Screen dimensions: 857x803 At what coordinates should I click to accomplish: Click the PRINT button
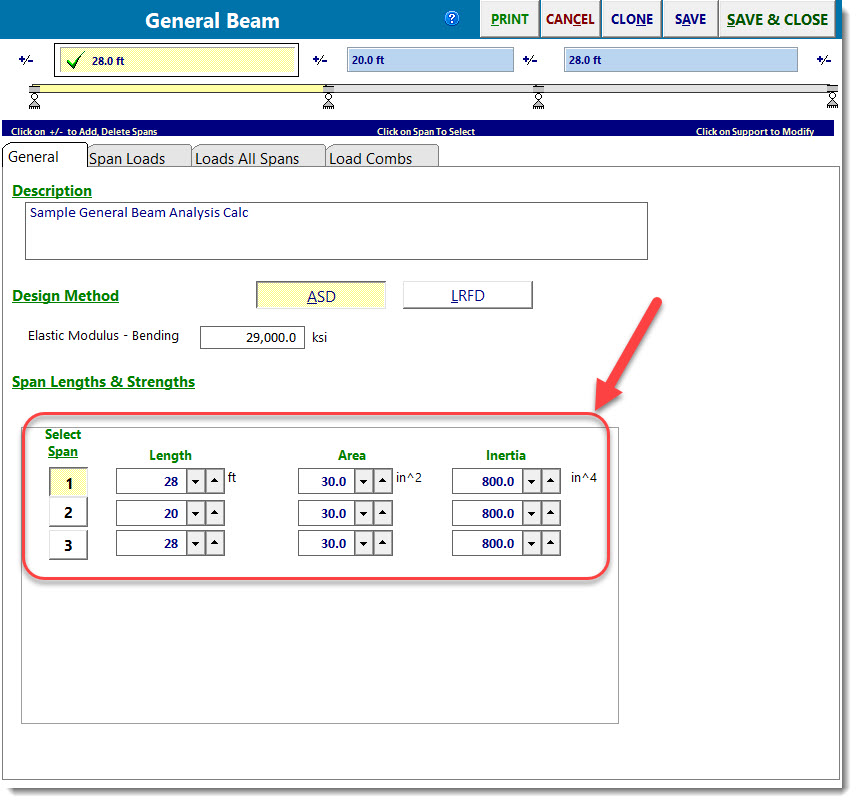click(x=509, y=19)
